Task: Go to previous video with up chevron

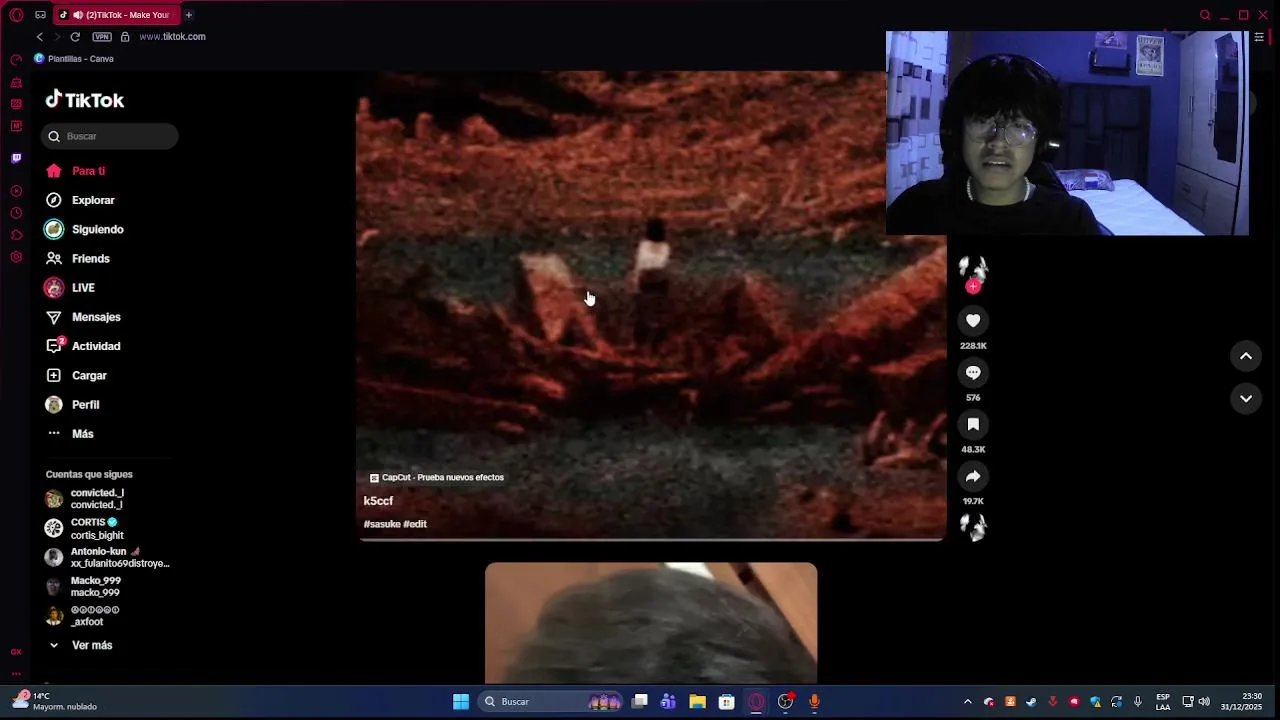Action: click(x=1246, y=356)
